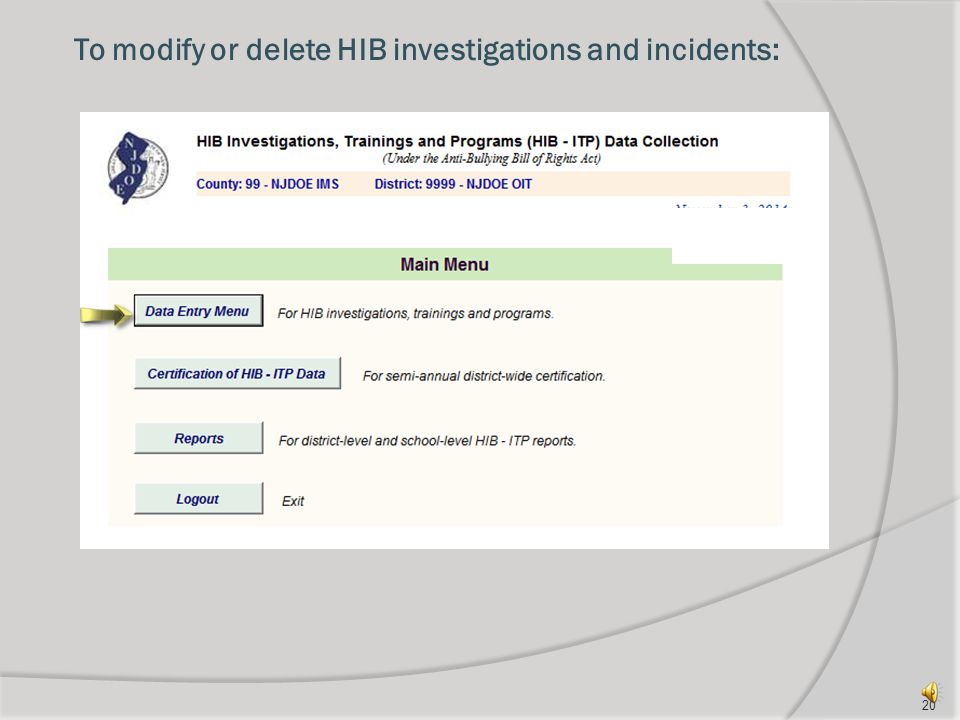Select the County: 99 - NJDOE IMS text
This screenshot has width=960, height=720.
[x=268, y=184]
